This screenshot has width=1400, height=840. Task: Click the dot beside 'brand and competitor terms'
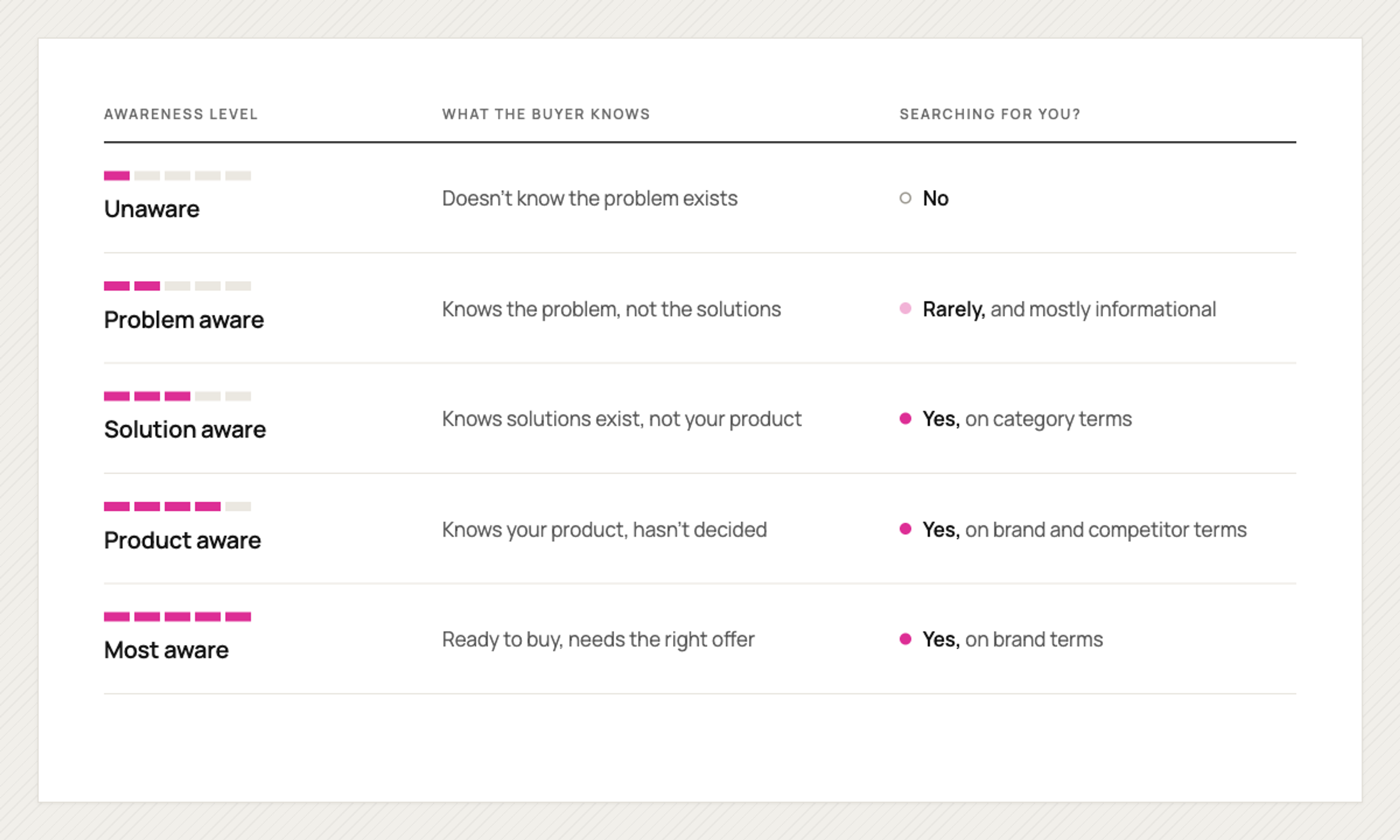pyautogui.click(x=905, y=529)
